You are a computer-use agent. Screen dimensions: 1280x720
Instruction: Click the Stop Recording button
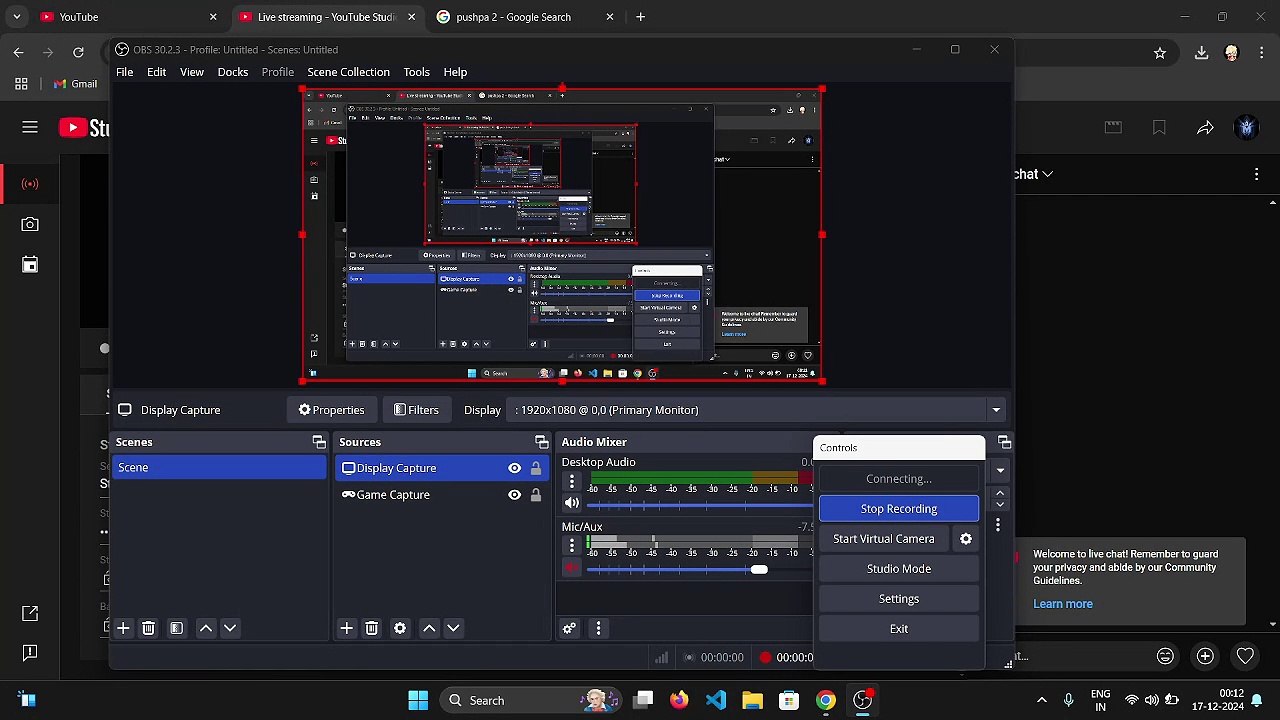[x=899, y=509]
